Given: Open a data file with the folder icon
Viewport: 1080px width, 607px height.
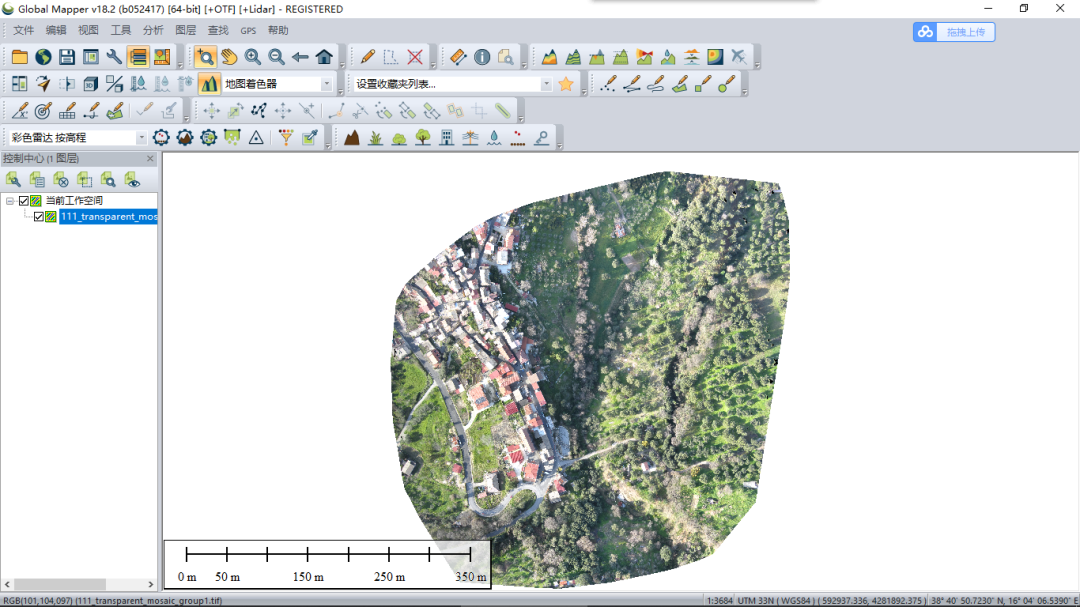Looking at the screenshot, I should coord(19,57).
